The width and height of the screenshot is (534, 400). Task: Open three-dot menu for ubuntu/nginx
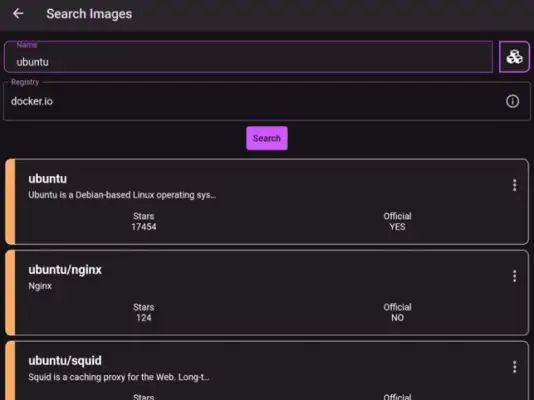[514, 276]
